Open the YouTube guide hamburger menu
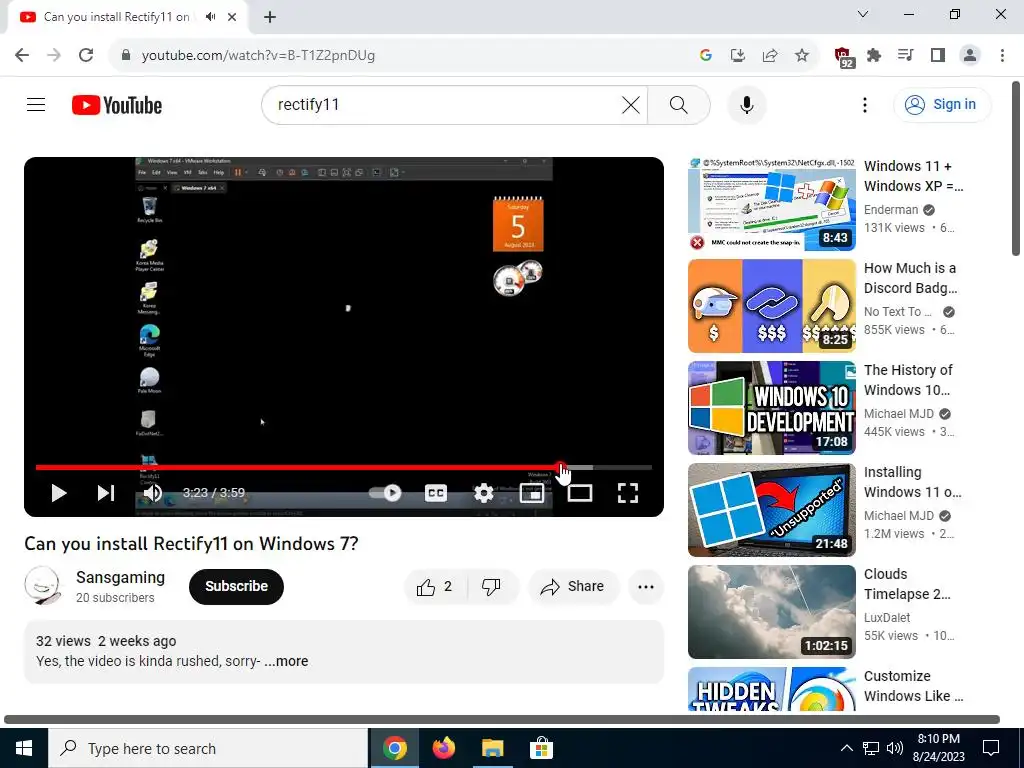This screenshot has width=1024, height=768. point(36,104)
